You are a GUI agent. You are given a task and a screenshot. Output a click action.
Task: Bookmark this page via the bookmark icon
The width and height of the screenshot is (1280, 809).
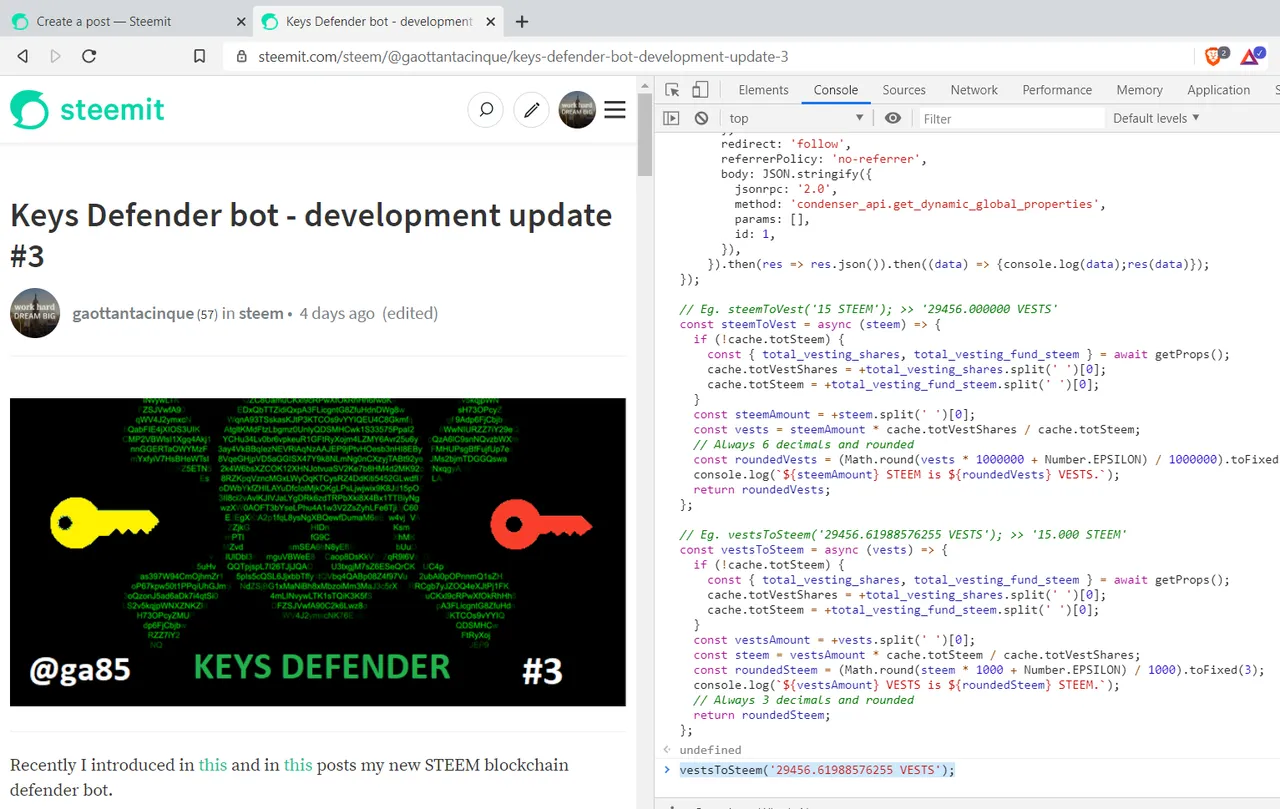200,56
